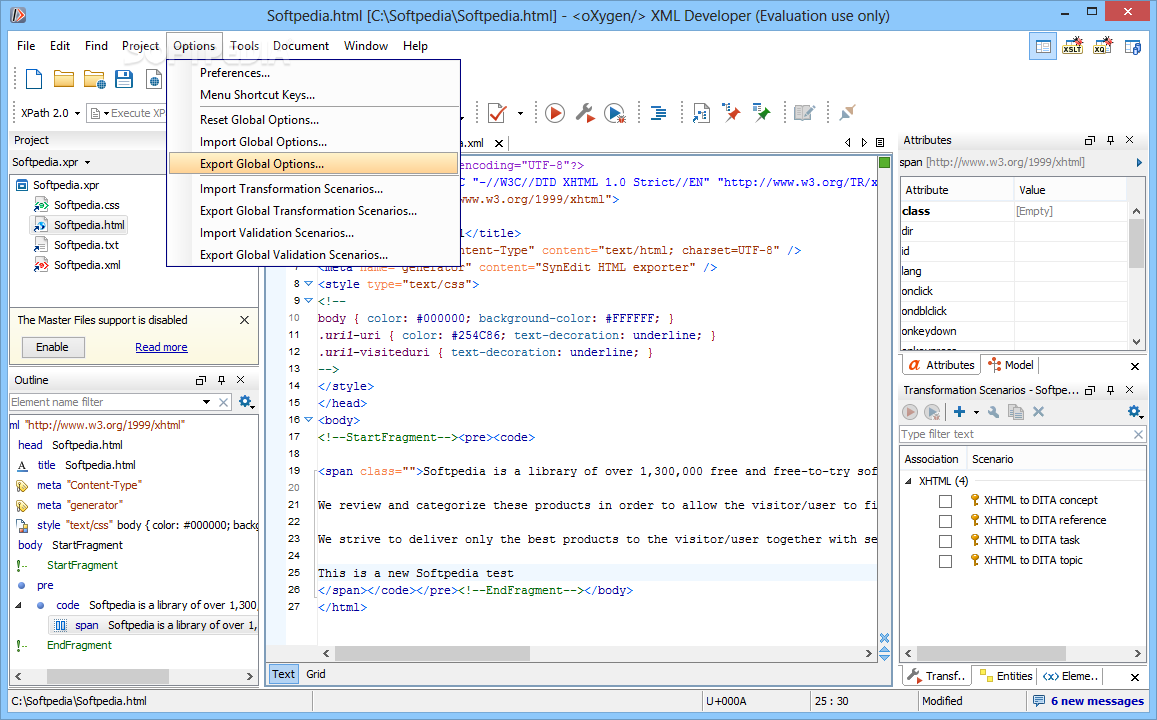The height and width of the screenshot is (720, 1157).
Task: Click the Enable Master Files button
Action: (52, 347)
